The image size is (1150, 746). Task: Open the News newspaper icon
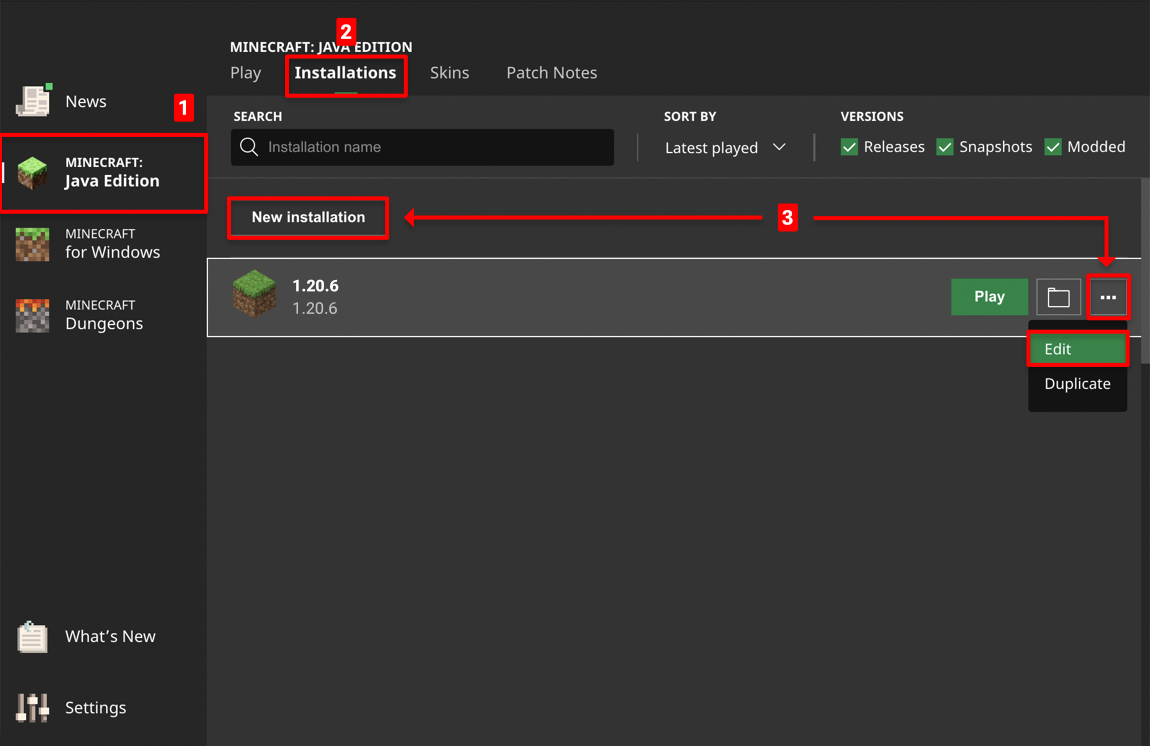coord(33,101)
